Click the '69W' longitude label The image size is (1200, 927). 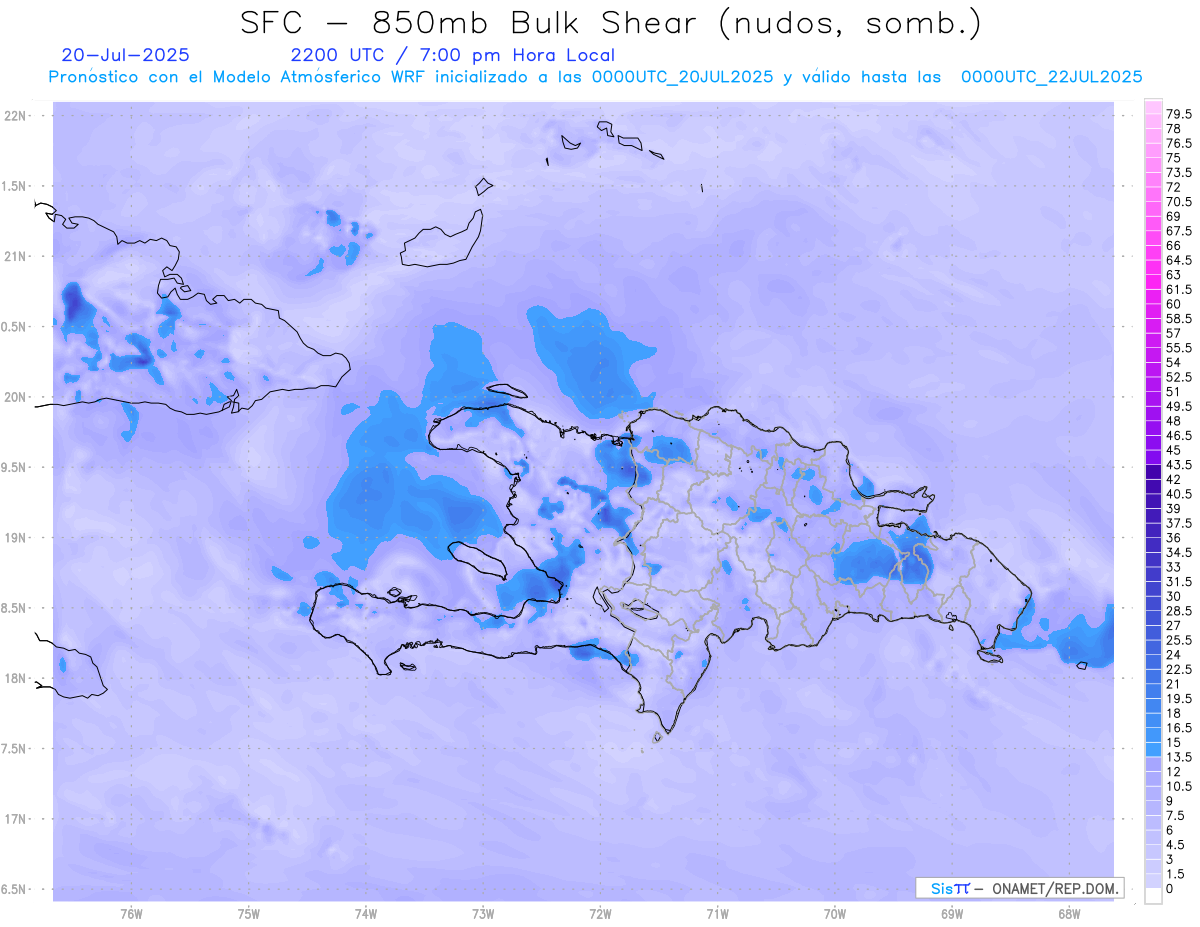click(952, 913)
